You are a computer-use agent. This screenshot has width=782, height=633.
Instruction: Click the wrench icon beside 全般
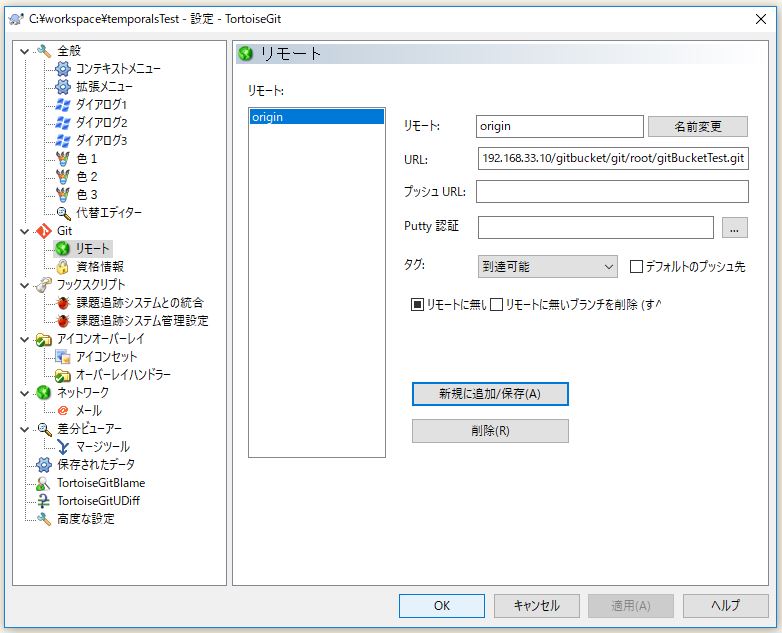pos(44,51)
